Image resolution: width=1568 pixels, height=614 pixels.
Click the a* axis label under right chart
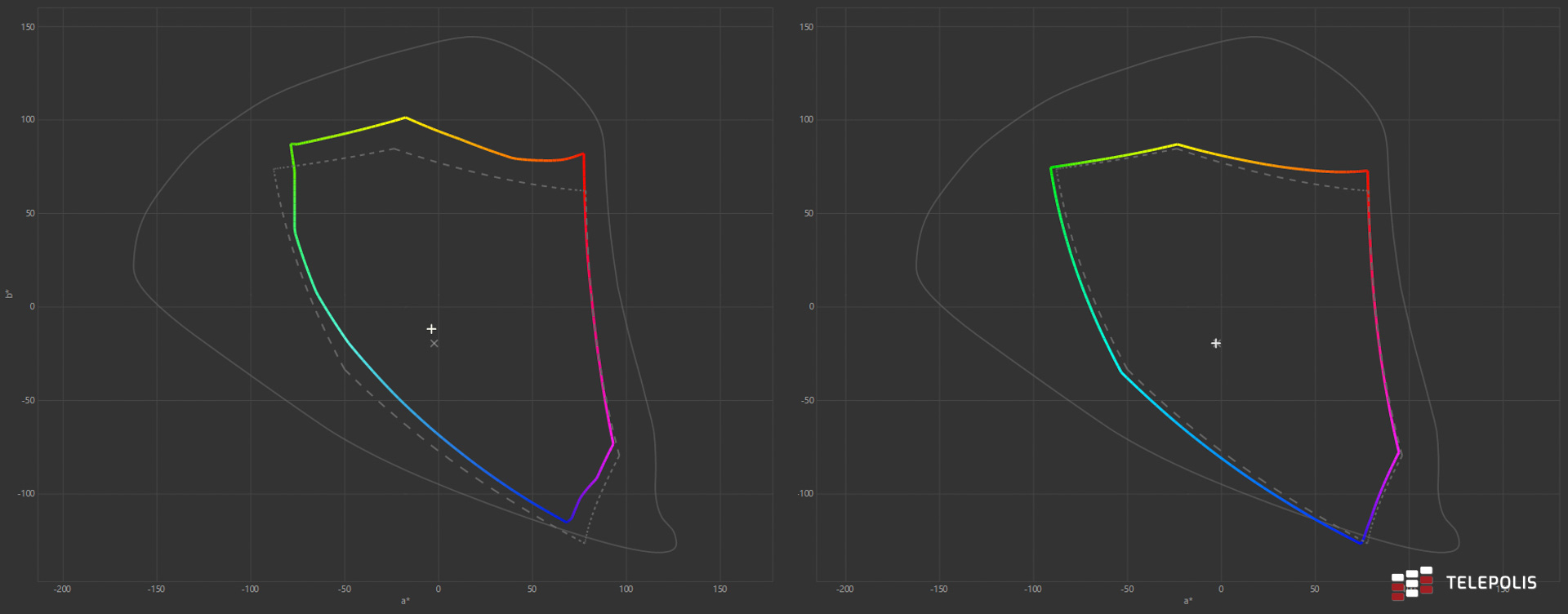1187,602
